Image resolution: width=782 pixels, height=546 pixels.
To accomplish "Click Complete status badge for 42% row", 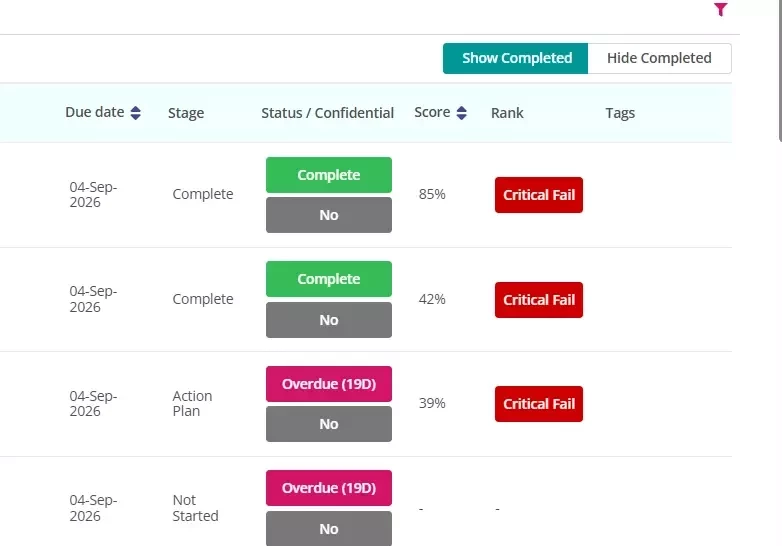I will pyautogui.click(x=329, y=279).
